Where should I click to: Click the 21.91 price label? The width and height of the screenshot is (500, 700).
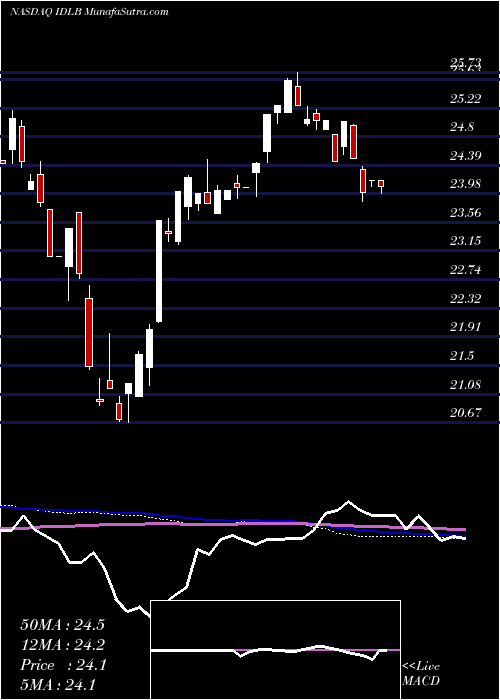coord(466,327)
